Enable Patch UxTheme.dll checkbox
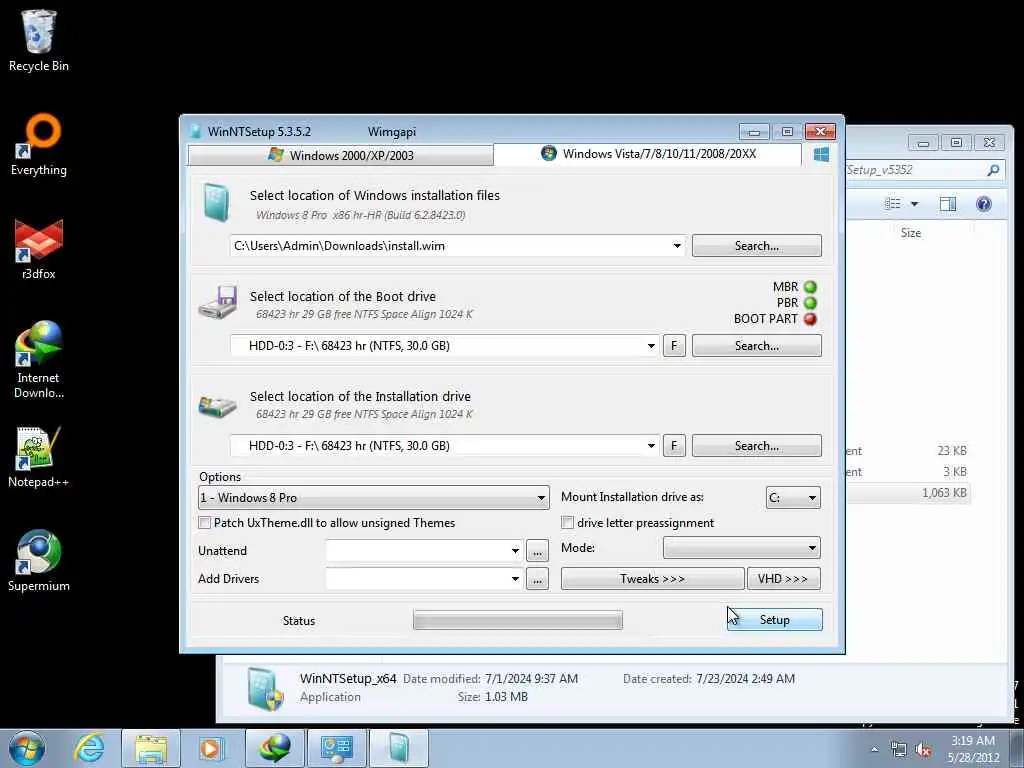The height and width of the screenshot is (768, 1024). 204,522
